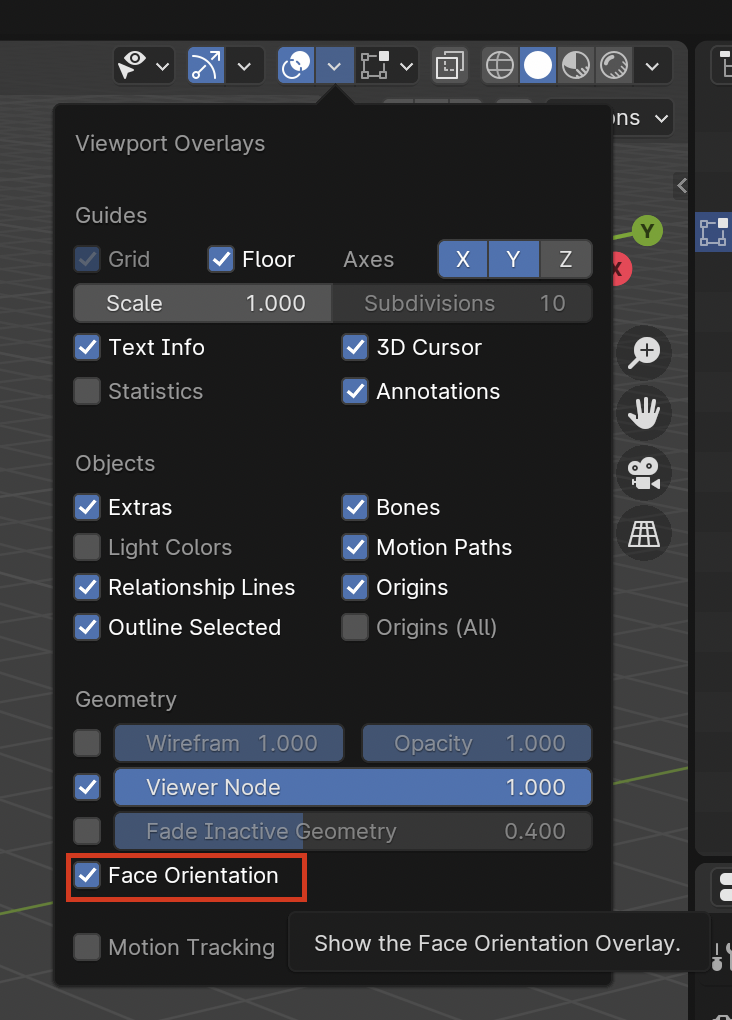
Task: Toggle the X-Ray mode button
Action: point(450,67)
